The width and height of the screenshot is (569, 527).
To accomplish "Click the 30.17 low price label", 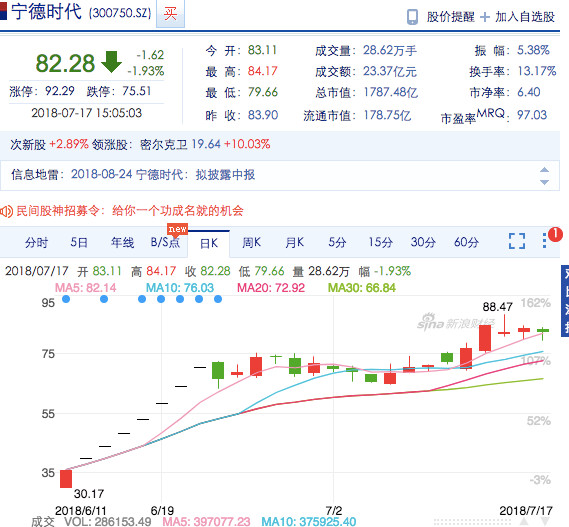I will coord(89,494).
